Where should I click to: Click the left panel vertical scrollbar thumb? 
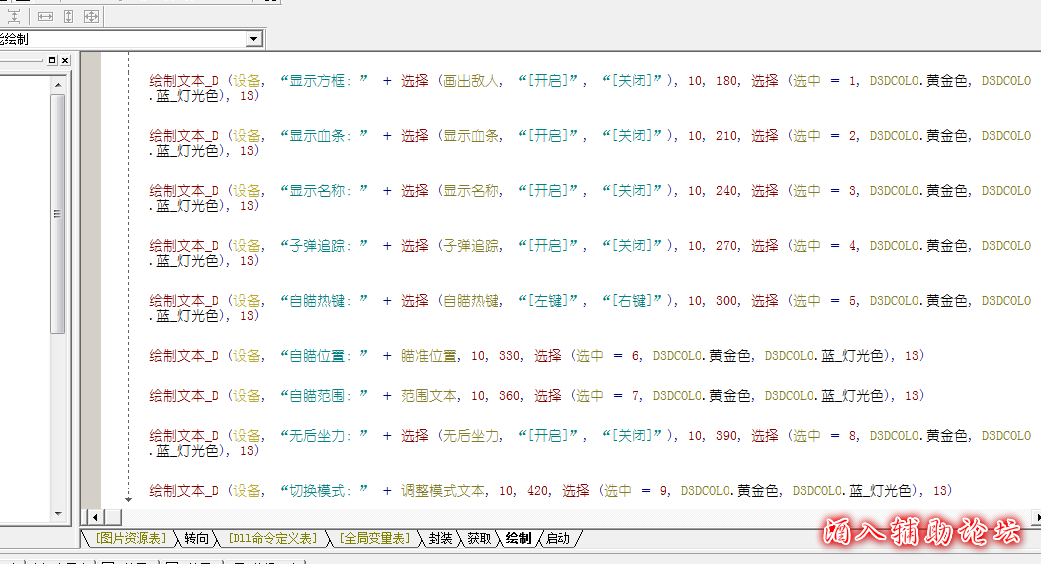tap(58, 214)
